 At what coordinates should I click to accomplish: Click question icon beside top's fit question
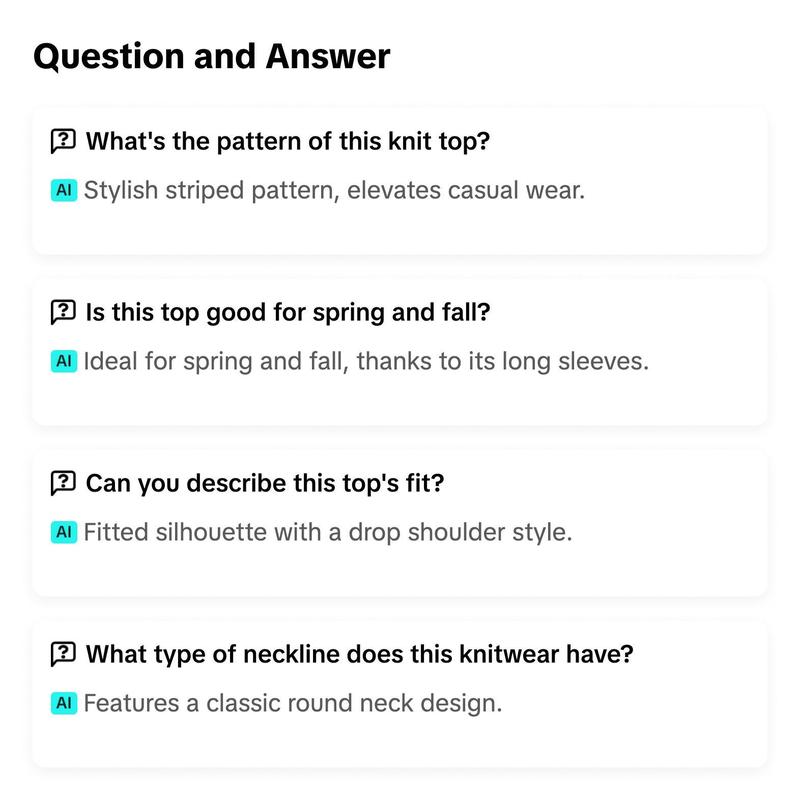63,483
